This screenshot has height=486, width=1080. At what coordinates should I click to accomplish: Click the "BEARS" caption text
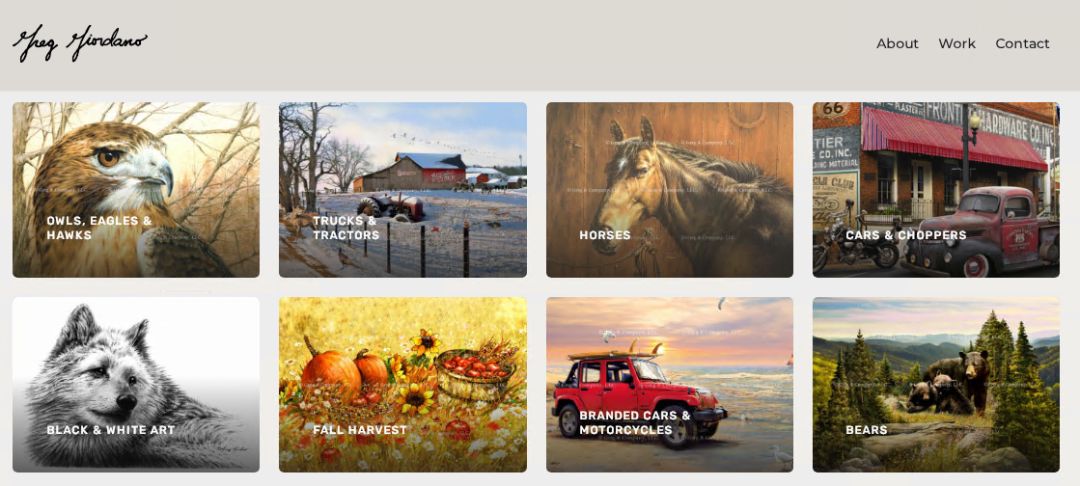click(x=866, y=430)
